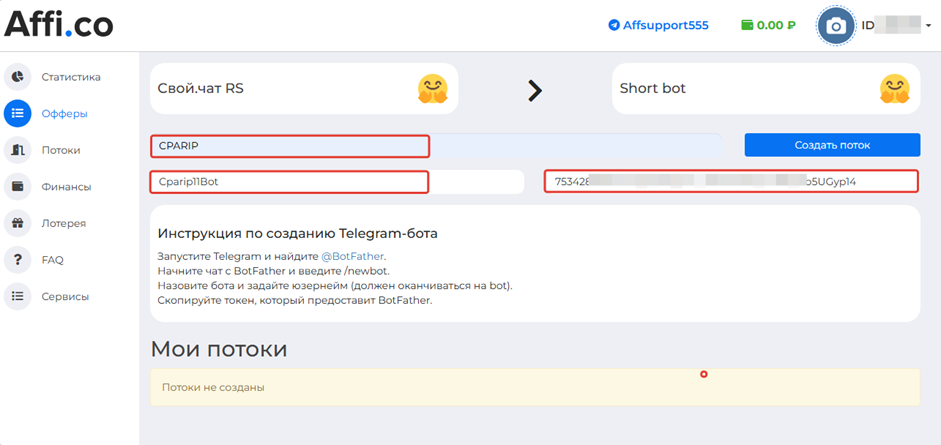Select the Short bot card
This screenshot has height=445, width=941.
point(766,89)
